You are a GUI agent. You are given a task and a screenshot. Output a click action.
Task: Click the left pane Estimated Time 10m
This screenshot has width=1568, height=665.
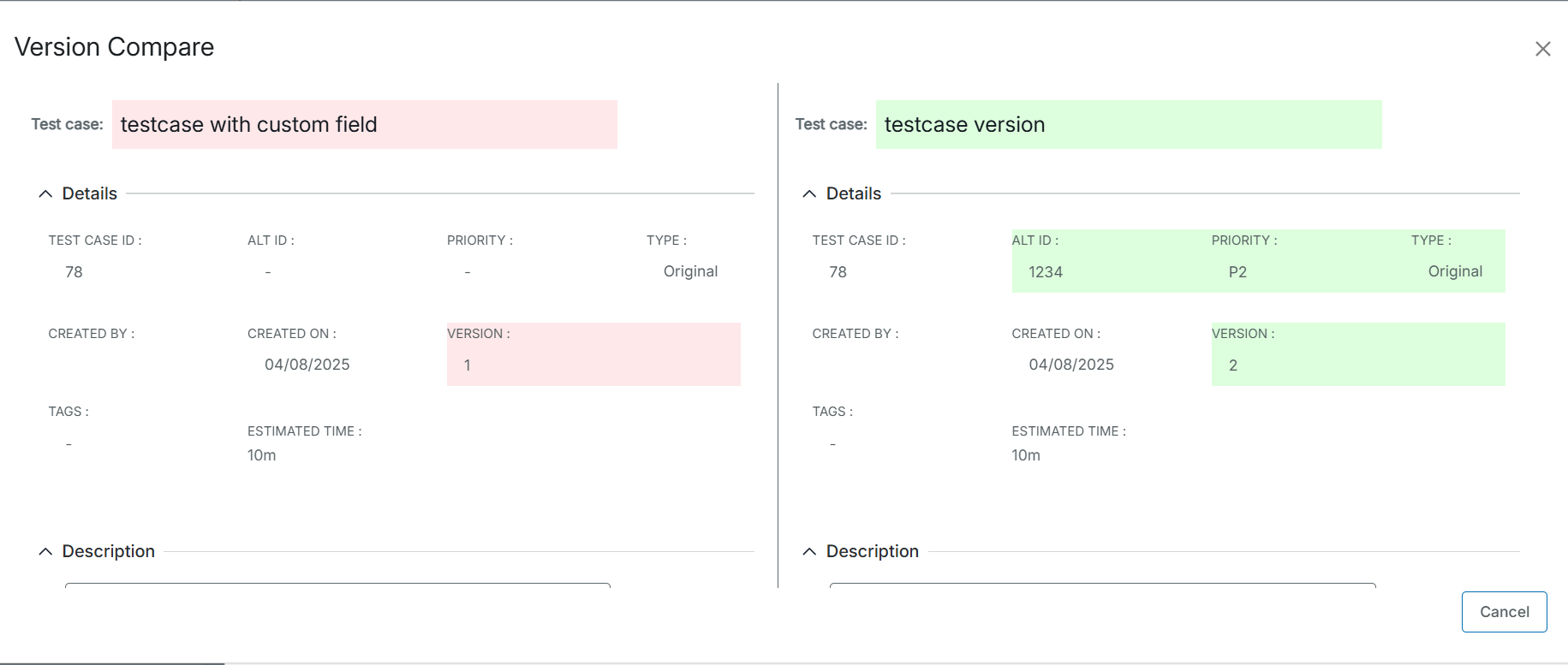262,455
